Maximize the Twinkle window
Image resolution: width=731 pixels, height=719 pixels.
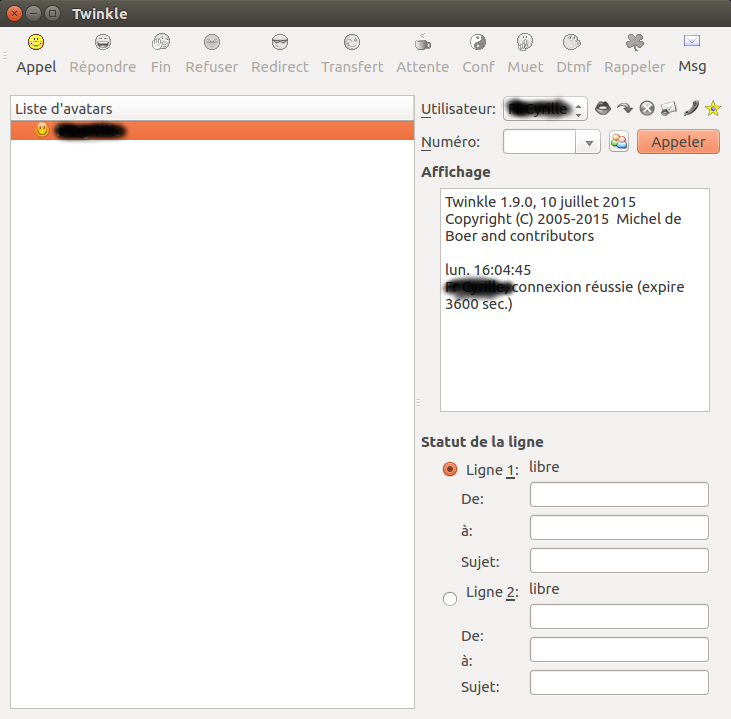(x=53, y=14)
